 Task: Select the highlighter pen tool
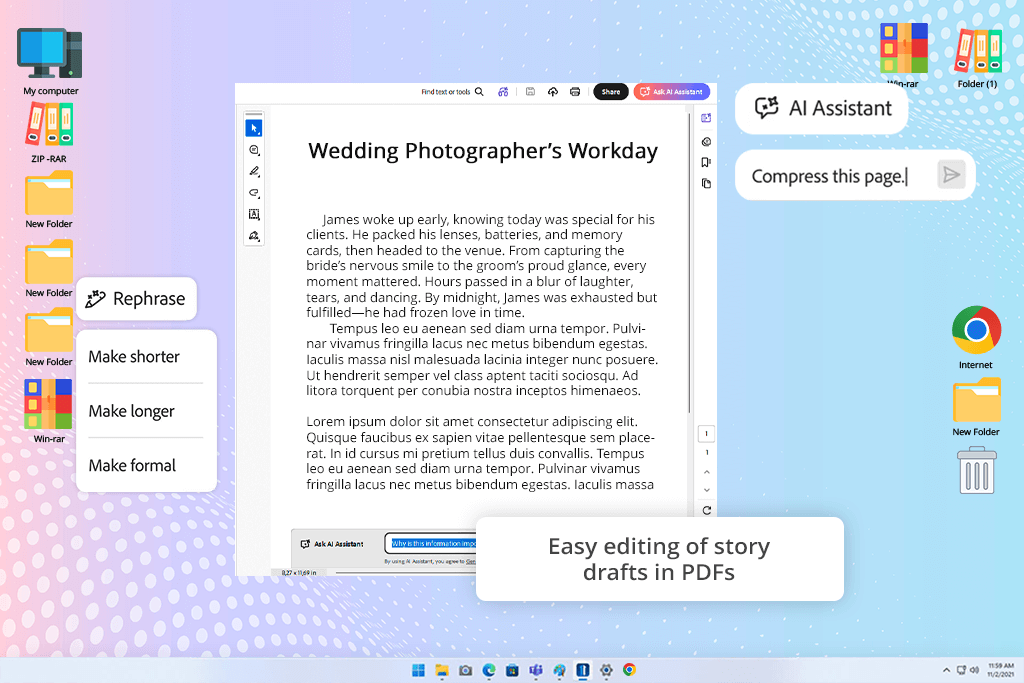pos(254,171)
